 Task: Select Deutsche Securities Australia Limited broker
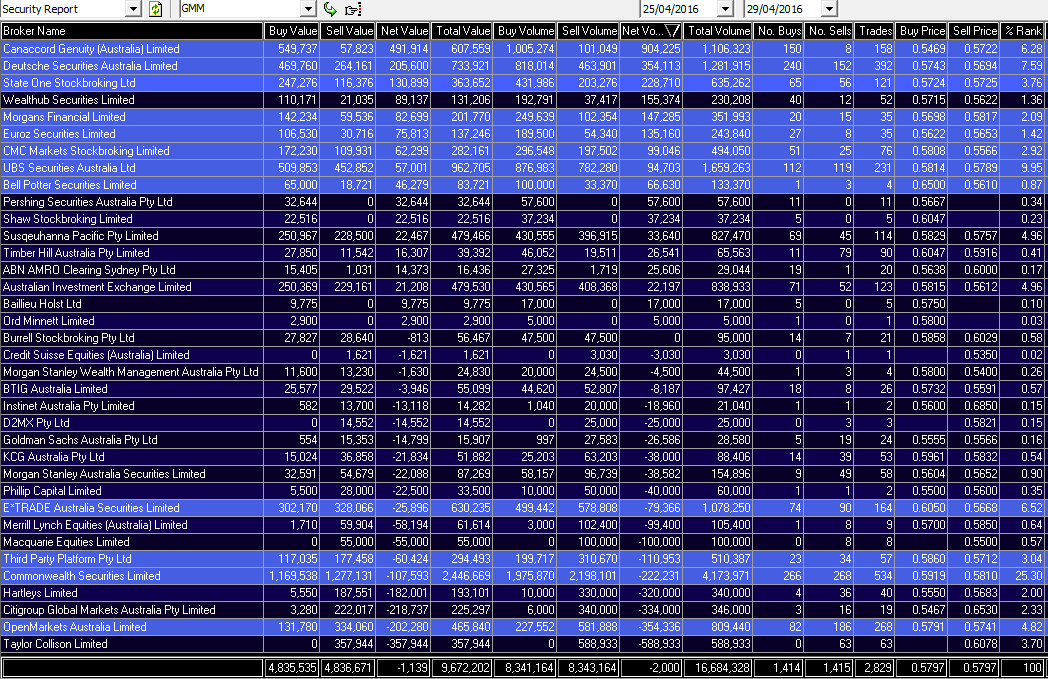[90, 66]
